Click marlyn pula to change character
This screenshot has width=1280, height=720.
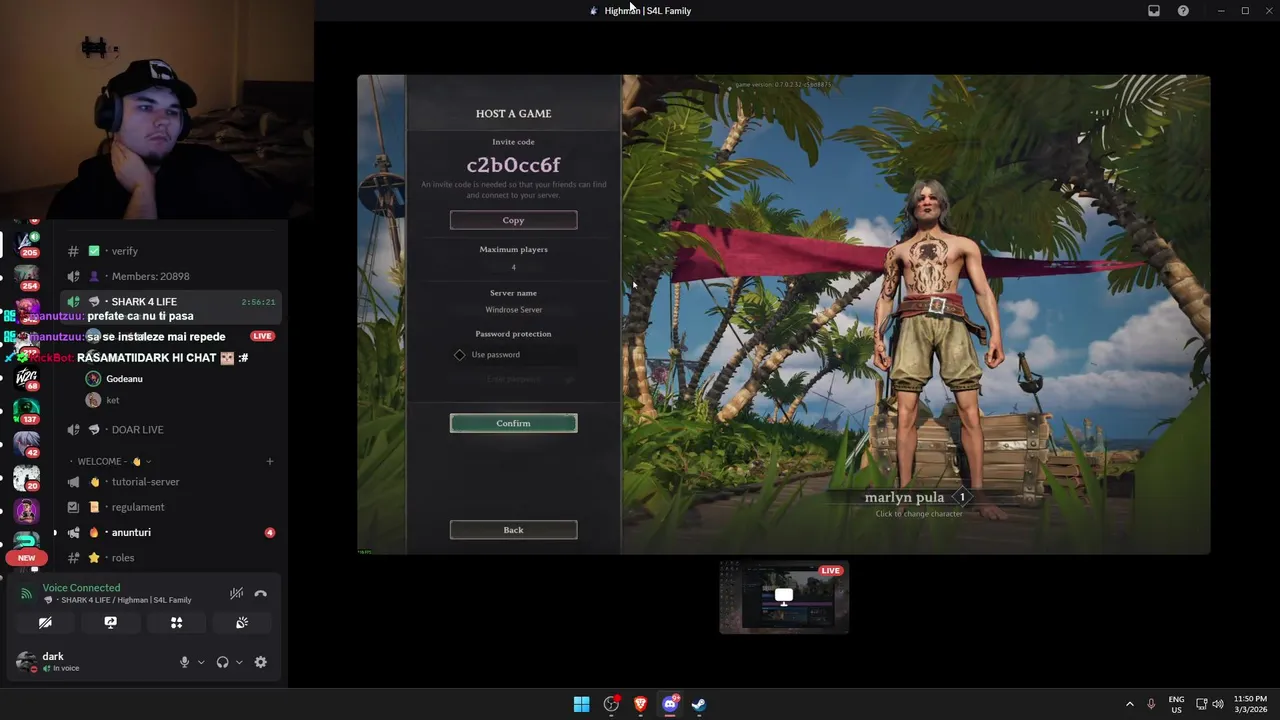[918, 503]
